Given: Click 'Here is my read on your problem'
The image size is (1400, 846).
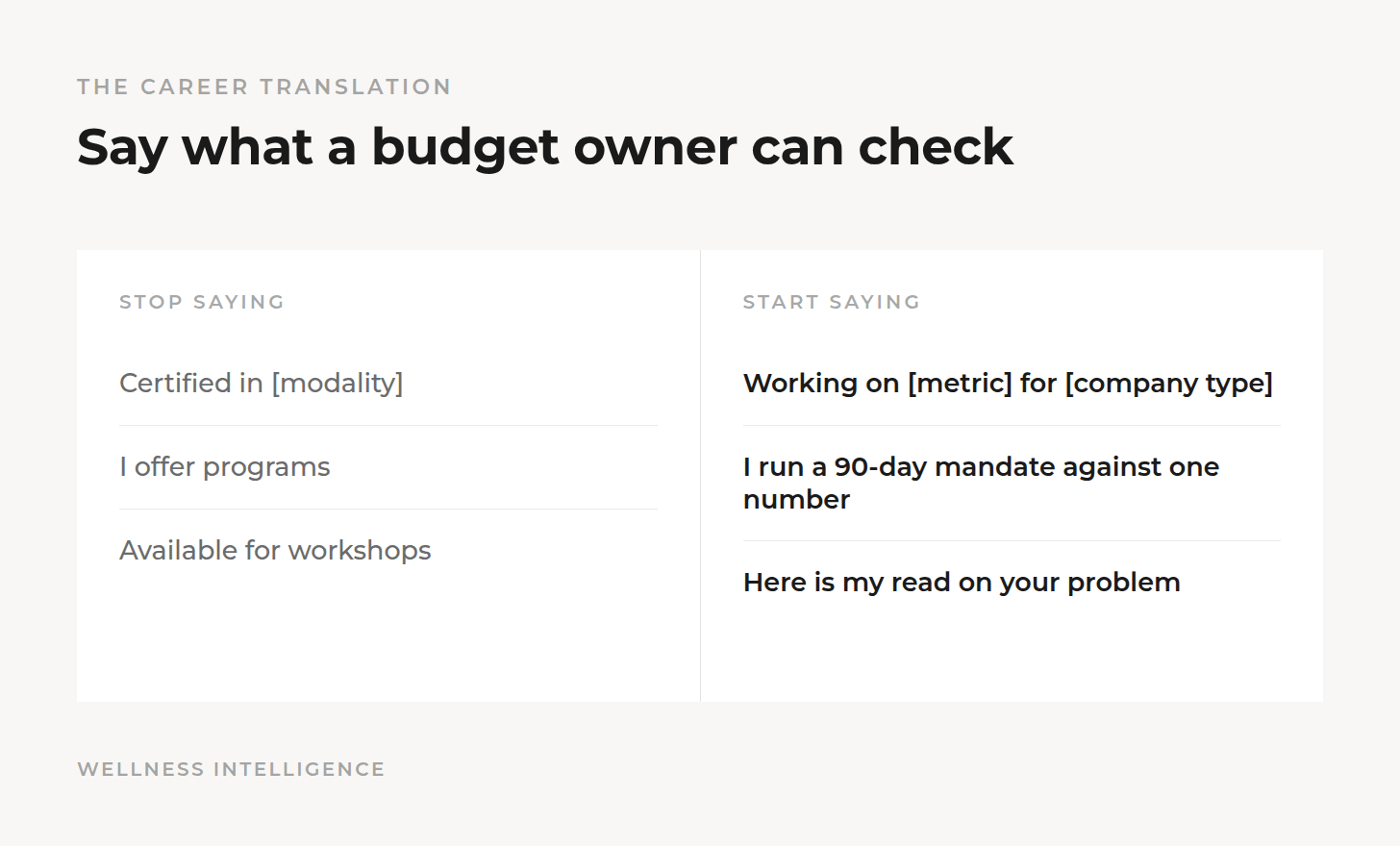Looking at the screenshot, I should (x=962, y=582).
